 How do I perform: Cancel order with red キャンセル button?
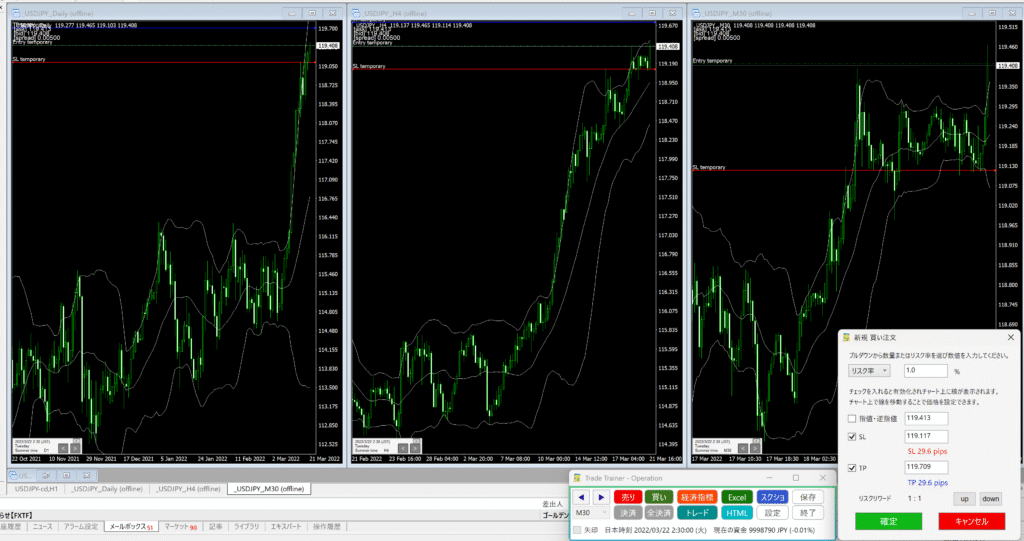pyautogui.click(x=971, y=521)
